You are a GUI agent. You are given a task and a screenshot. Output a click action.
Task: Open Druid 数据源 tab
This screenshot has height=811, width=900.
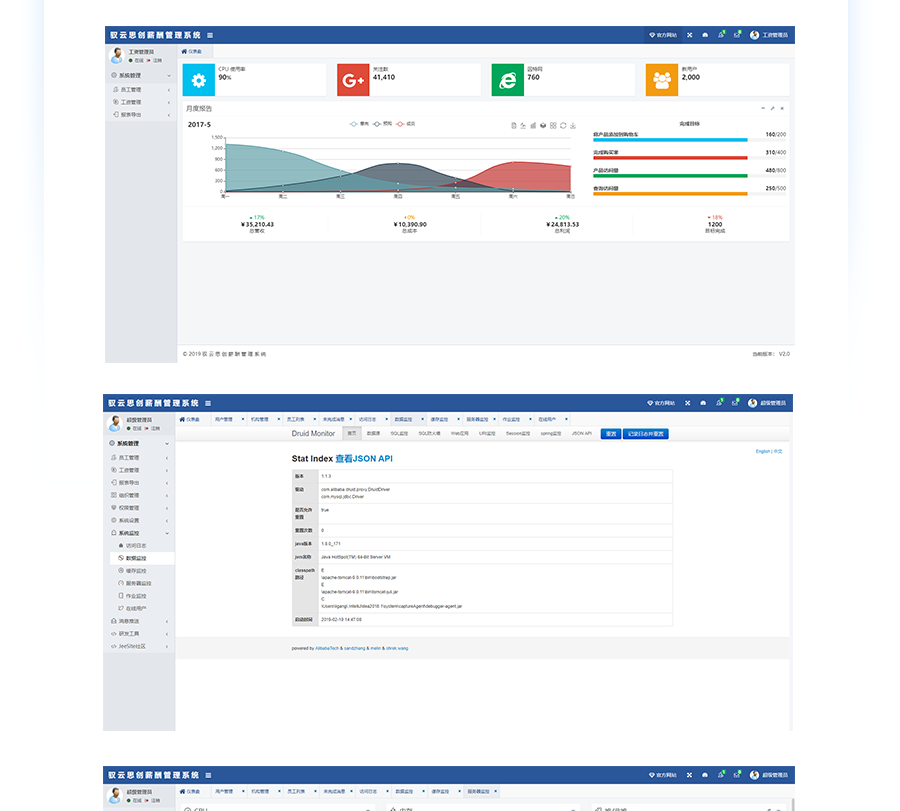pyautogui.click(x=374, y=434)
